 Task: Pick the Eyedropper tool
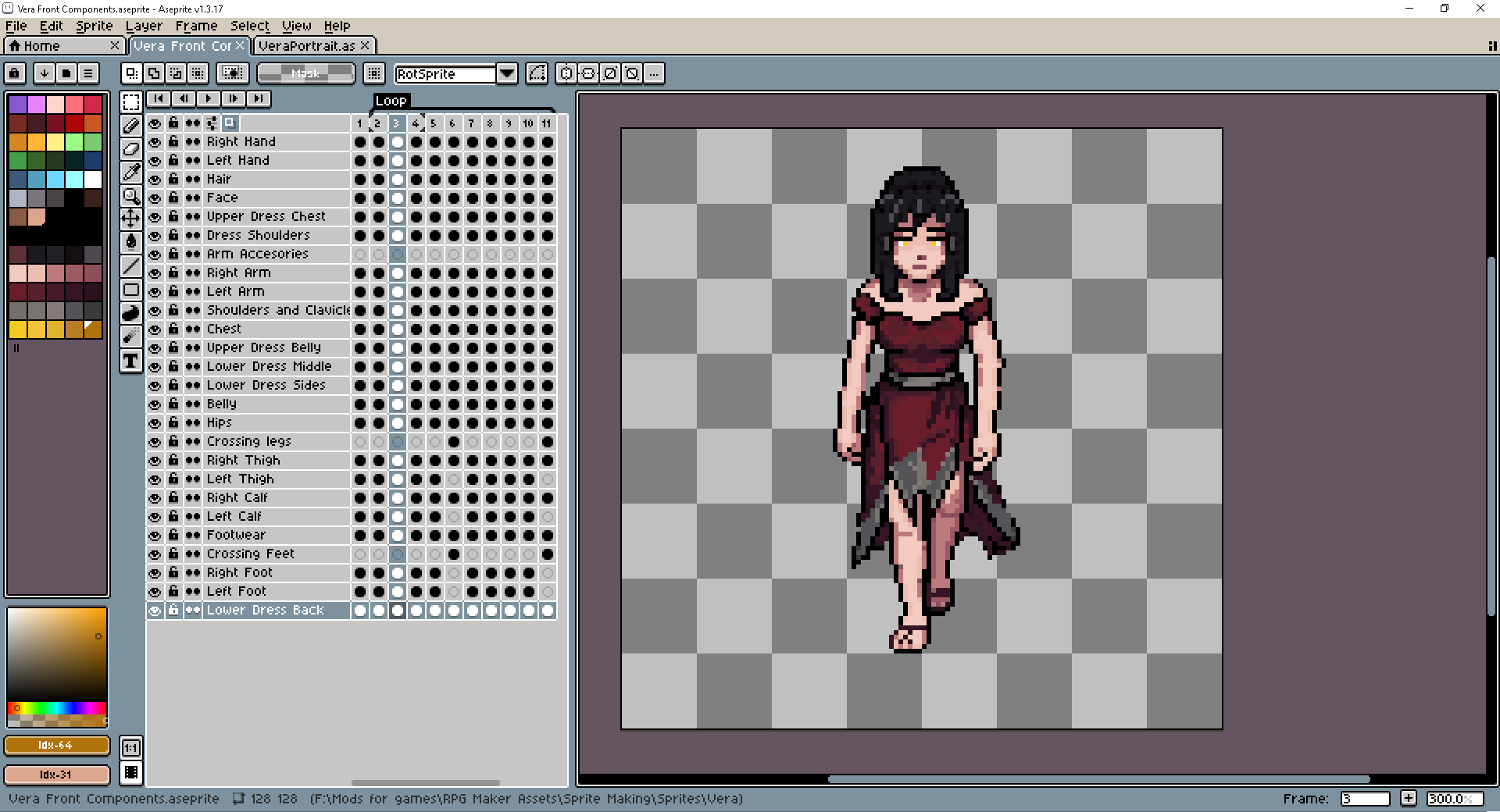[x=131, y=172]
